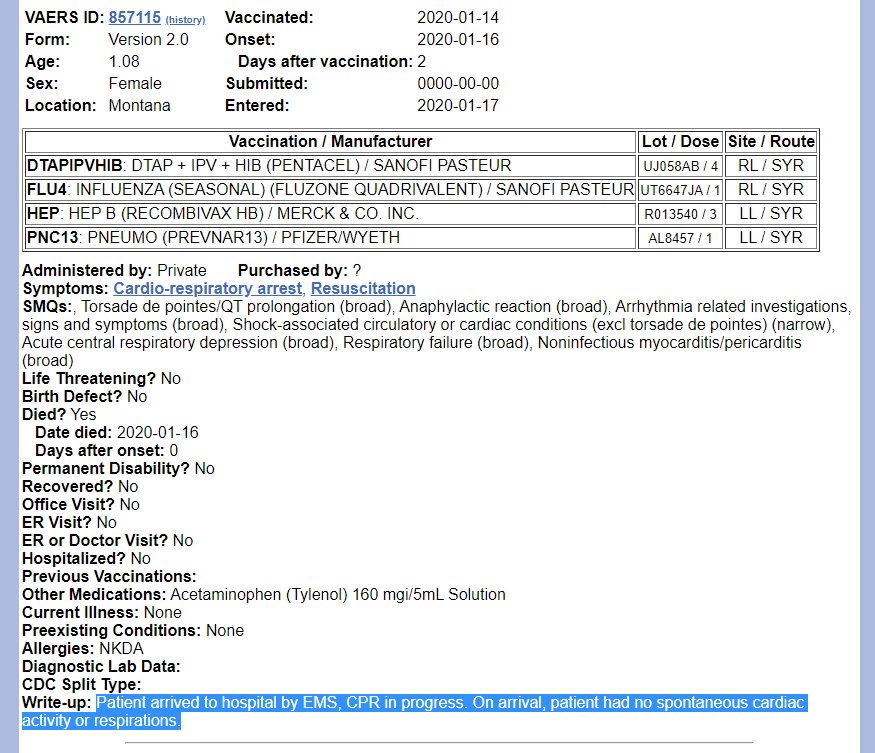Viewport: 875px width, 753px height.
Task: Click the Date died value 2020-01-16
Action: (x=158, y=433)
